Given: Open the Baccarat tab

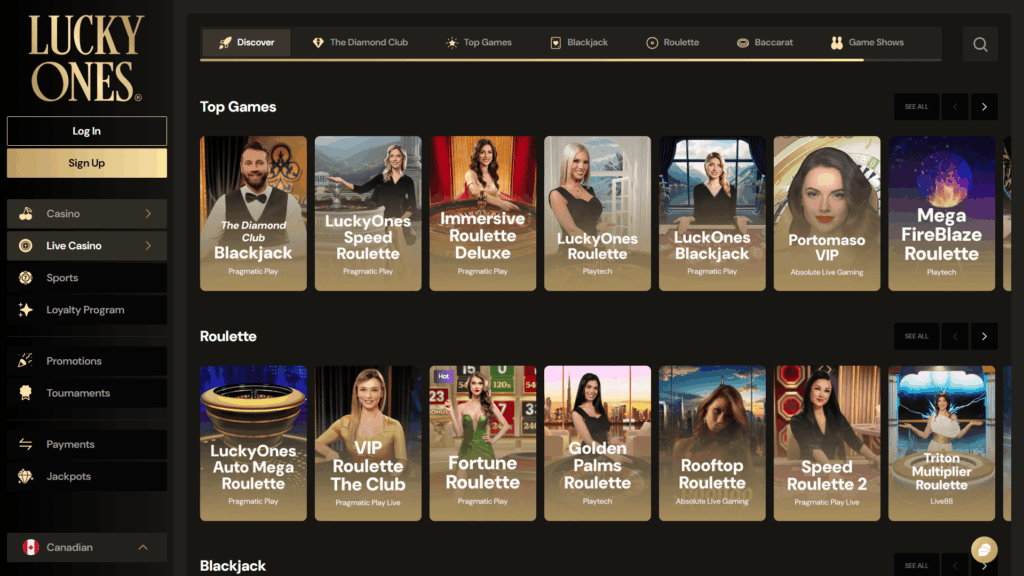Looking at the screenshot, I should (765, 43).
